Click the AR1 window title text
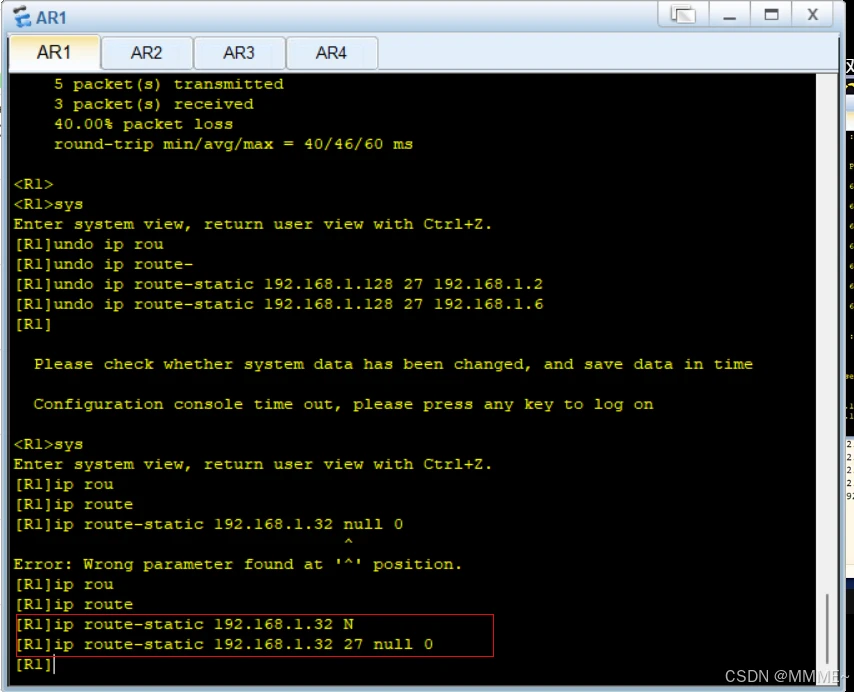854x692 pixels. [x=52, y=18]
